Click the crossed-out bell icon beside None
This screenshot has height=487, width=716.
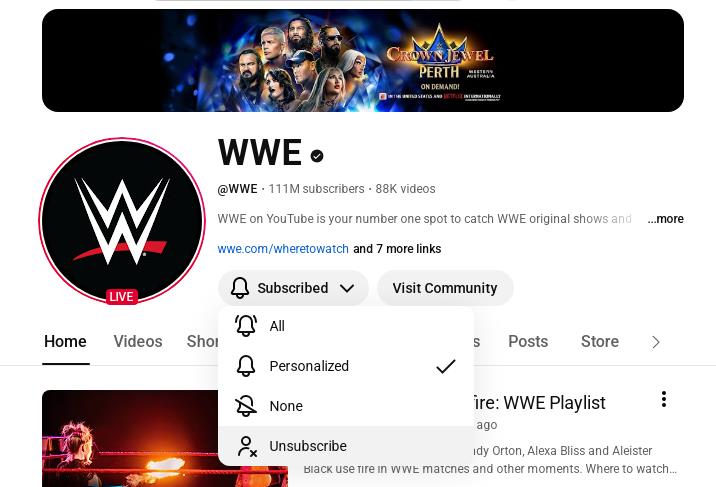[x=246, y=406]
